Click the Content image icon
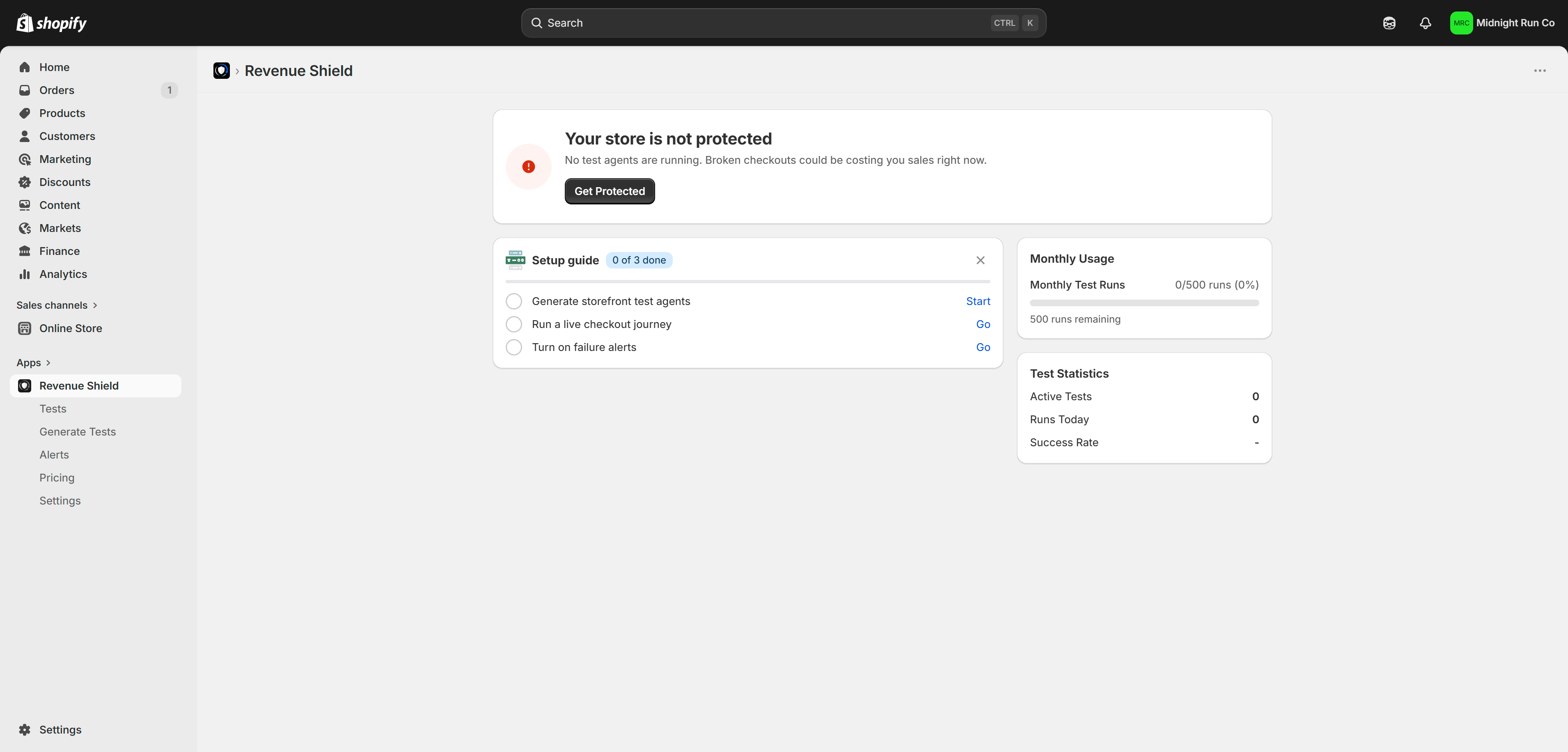 pyautogui.click(x=24, y=205)
